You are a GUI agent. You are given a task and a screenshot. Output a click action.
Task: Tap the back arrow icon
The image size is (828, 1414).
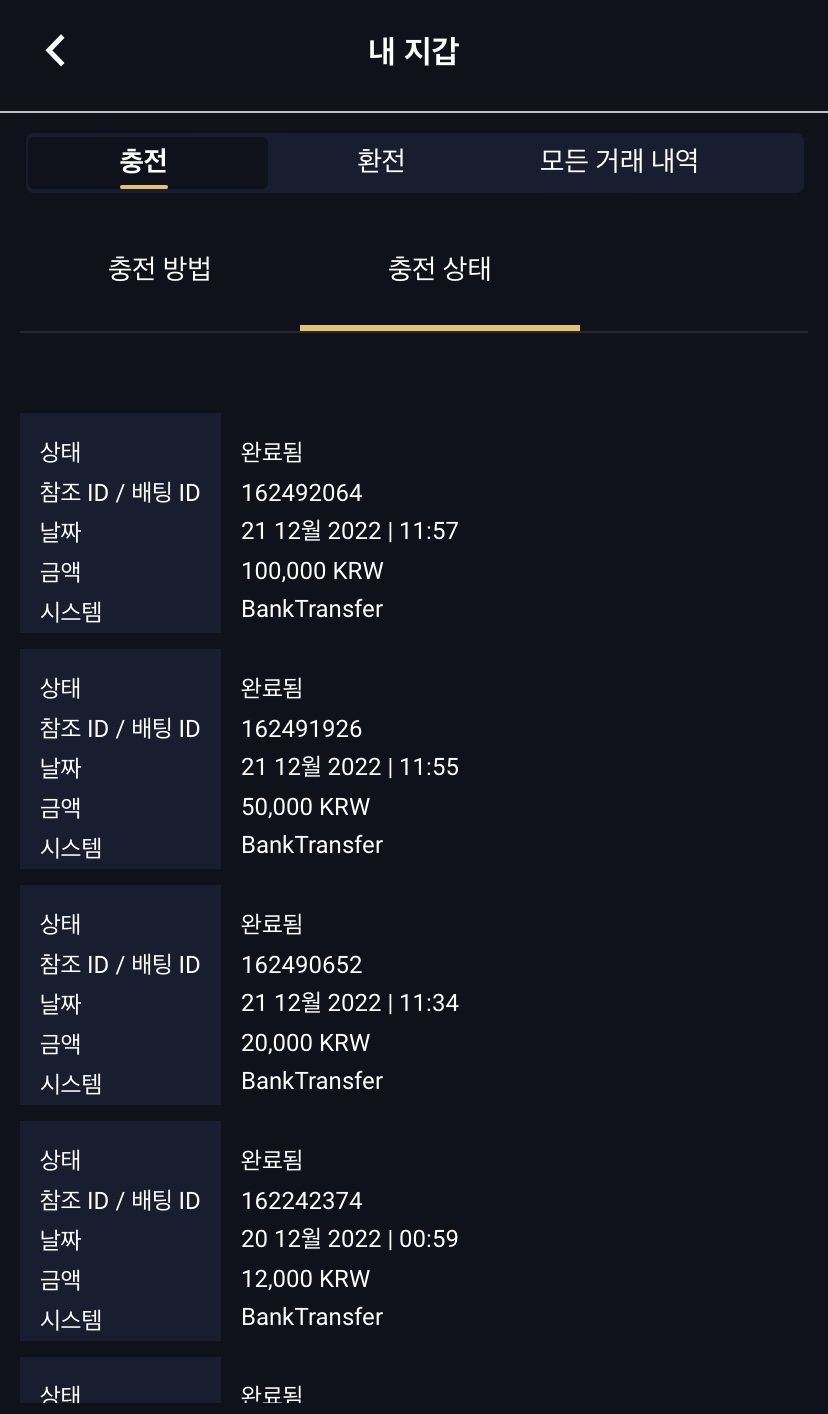(56, 50)
